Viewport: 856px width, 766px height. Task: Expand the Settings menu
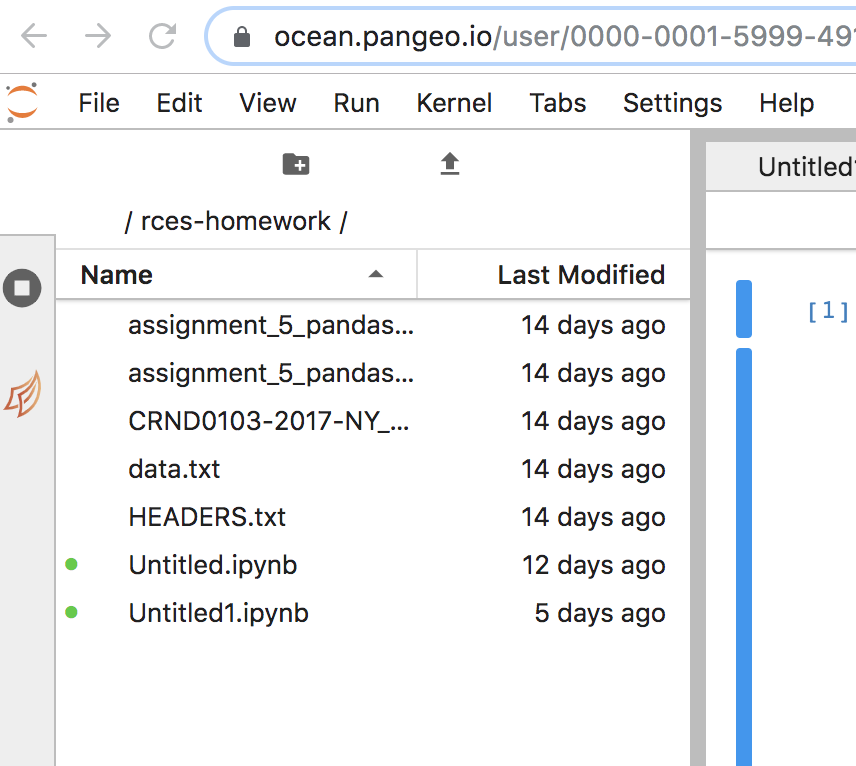click(672, 102)
